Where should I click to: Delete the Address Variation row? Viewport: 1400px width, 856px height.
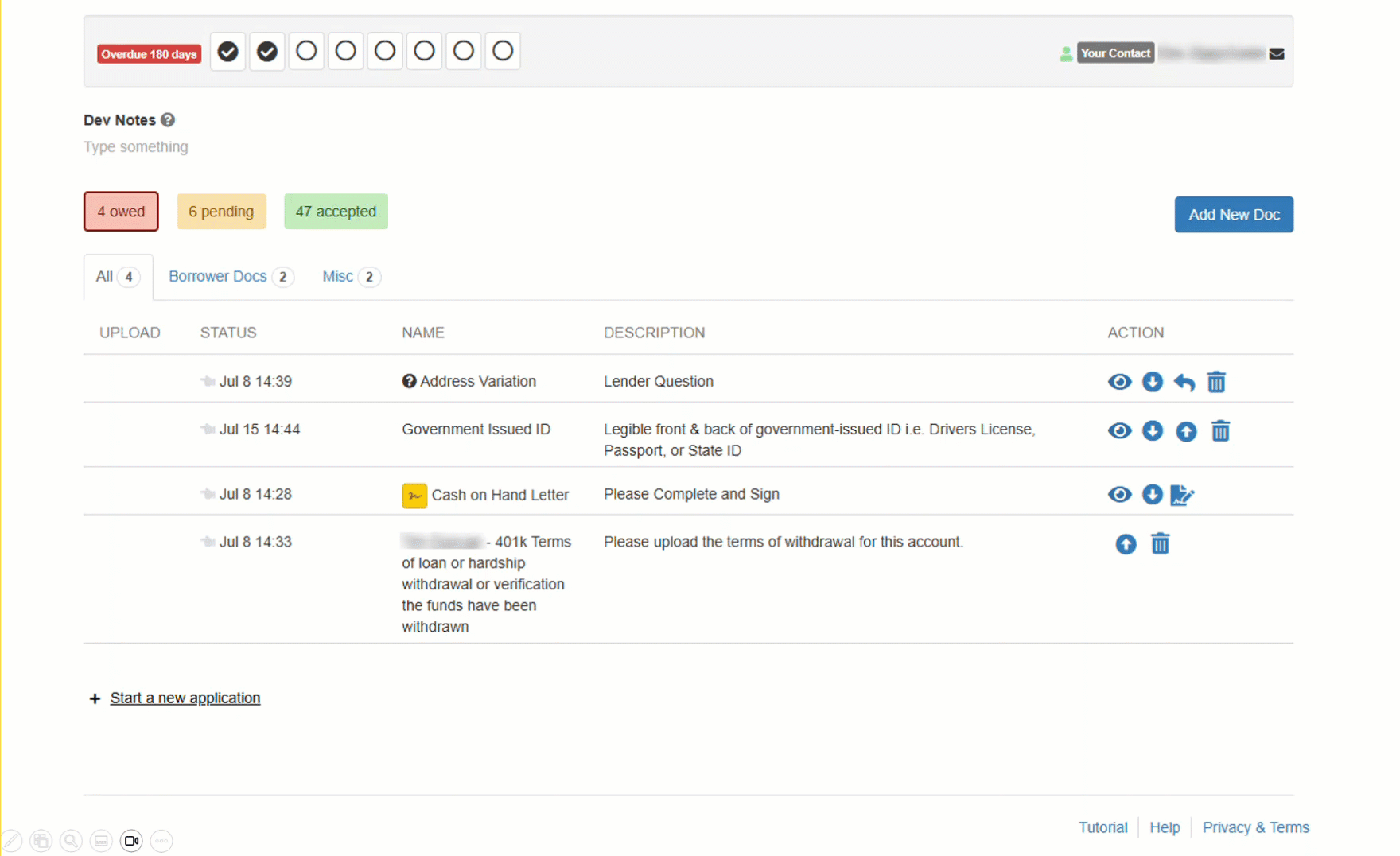[x=1216, y=382]
